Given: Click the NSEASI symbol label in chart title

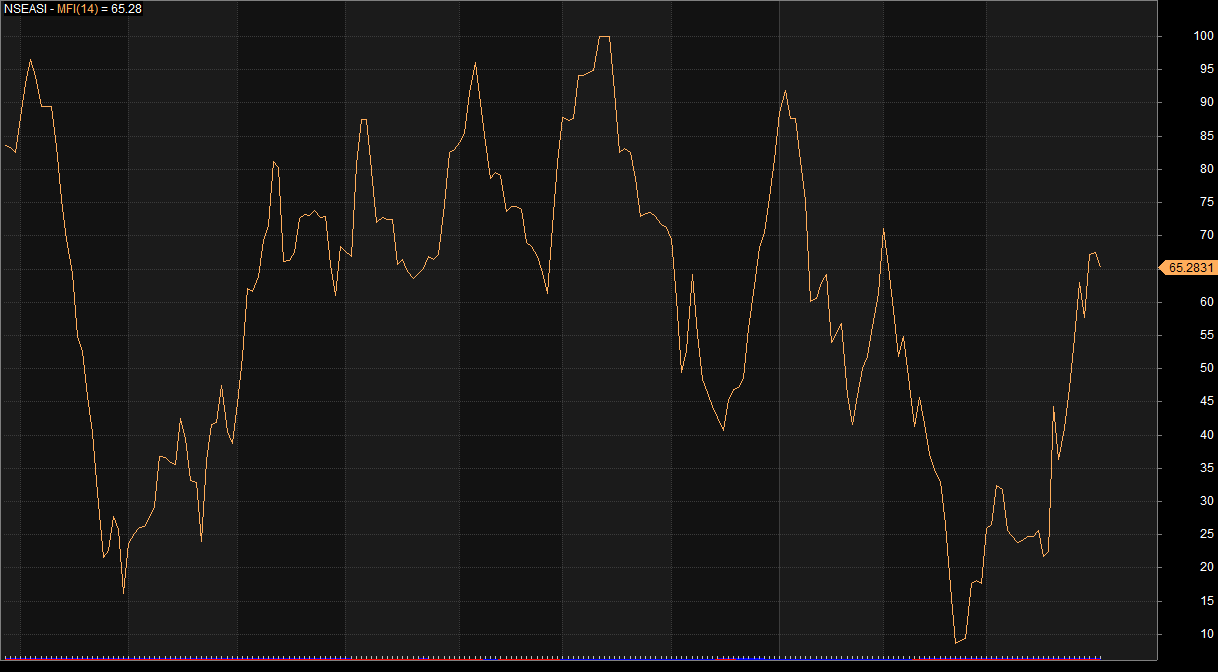Looking at the screenshot, I should tap(24, 8).
